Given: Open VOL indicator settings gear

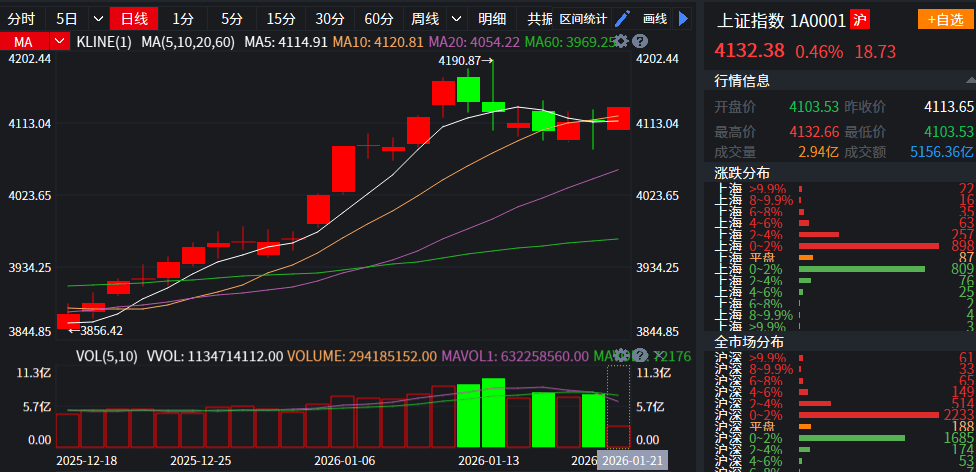Looking at the screenshot, I should 622,355.
